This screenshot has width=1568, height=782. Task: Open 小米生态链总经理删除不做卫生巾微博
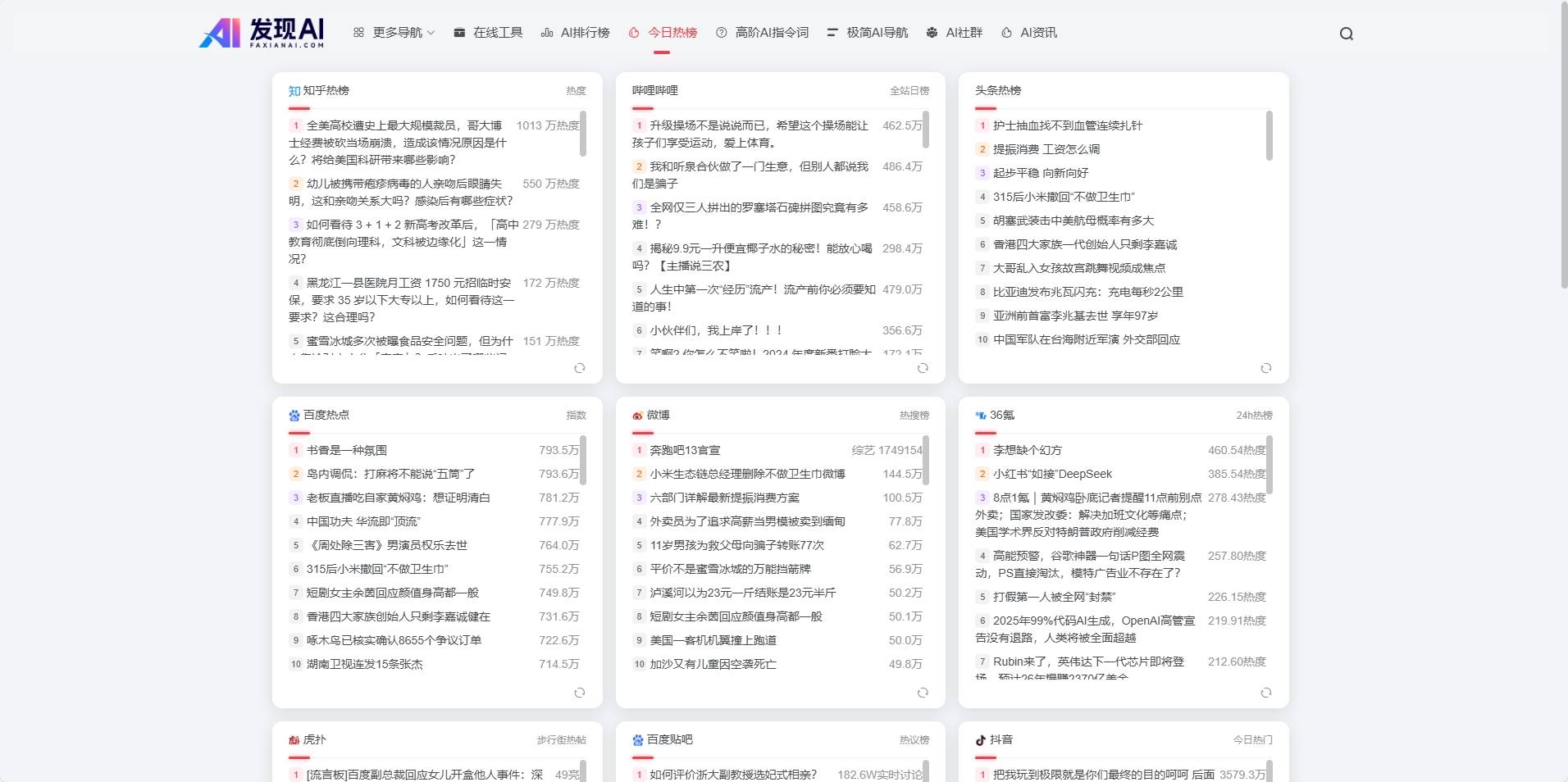[x=748, y=474]
